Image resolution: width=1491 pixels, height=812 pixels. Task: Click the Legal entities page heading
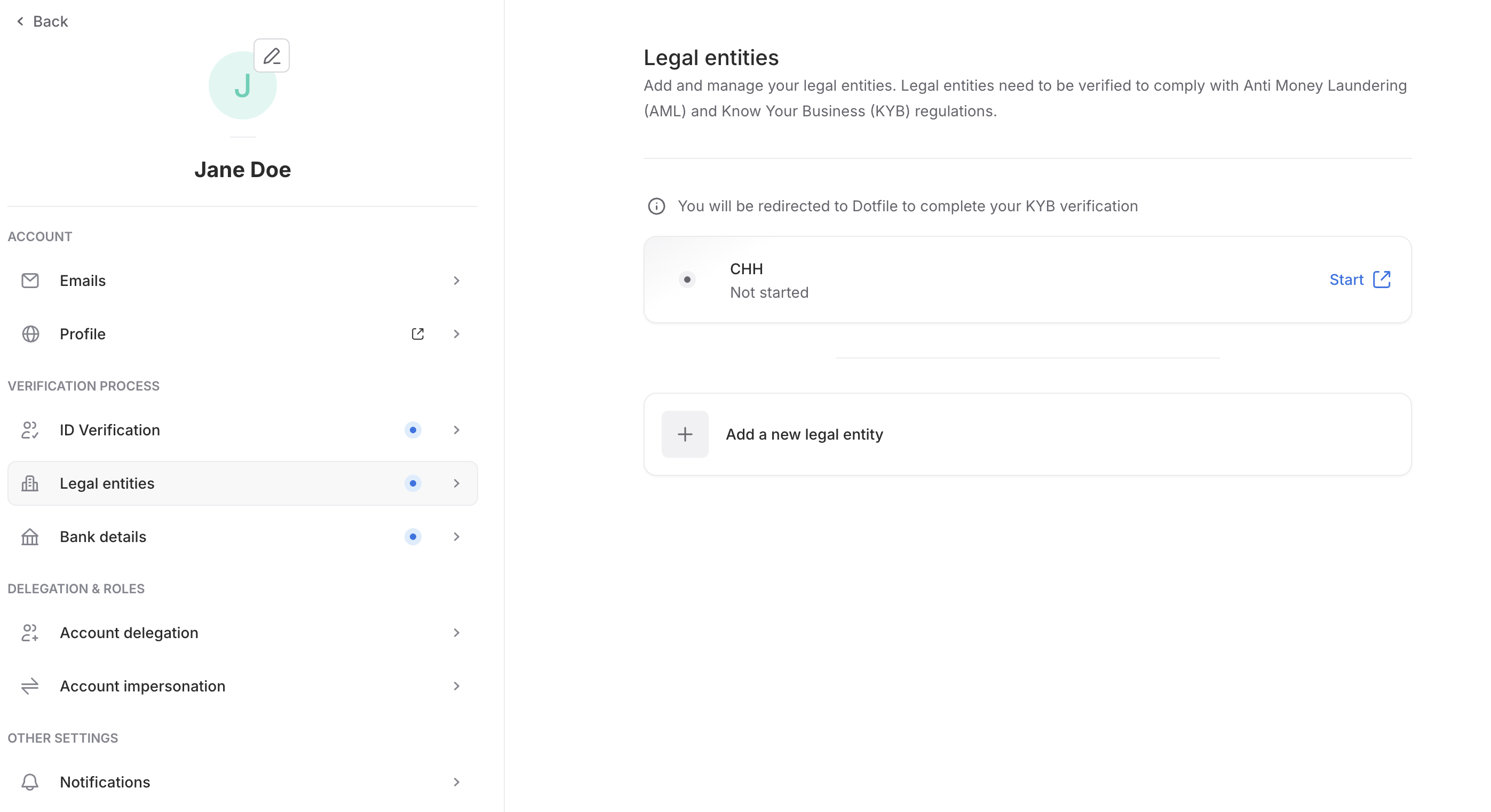coord(711,57)
